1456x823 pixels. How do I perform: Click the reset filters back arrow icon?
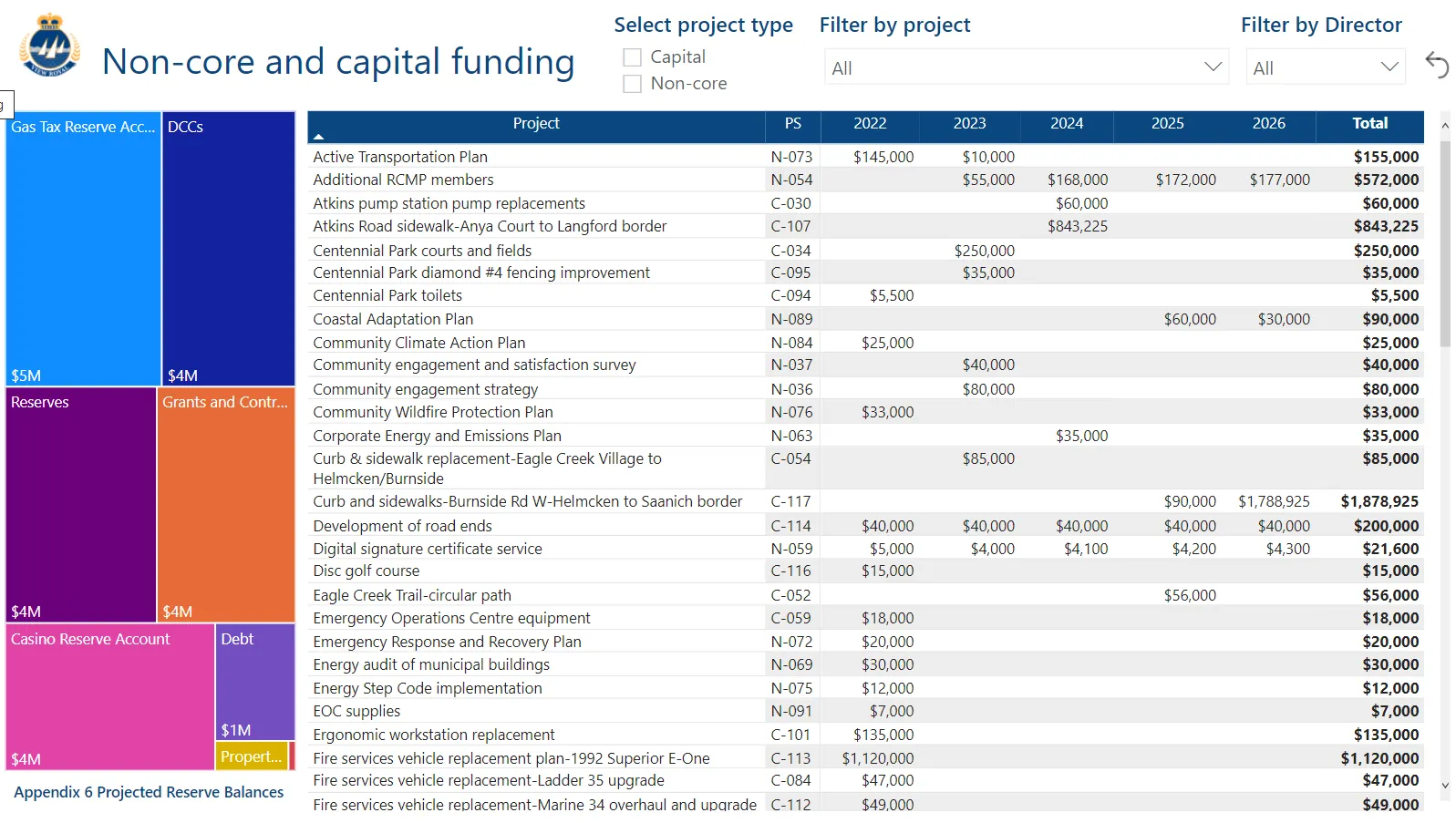coord(1437,65)
